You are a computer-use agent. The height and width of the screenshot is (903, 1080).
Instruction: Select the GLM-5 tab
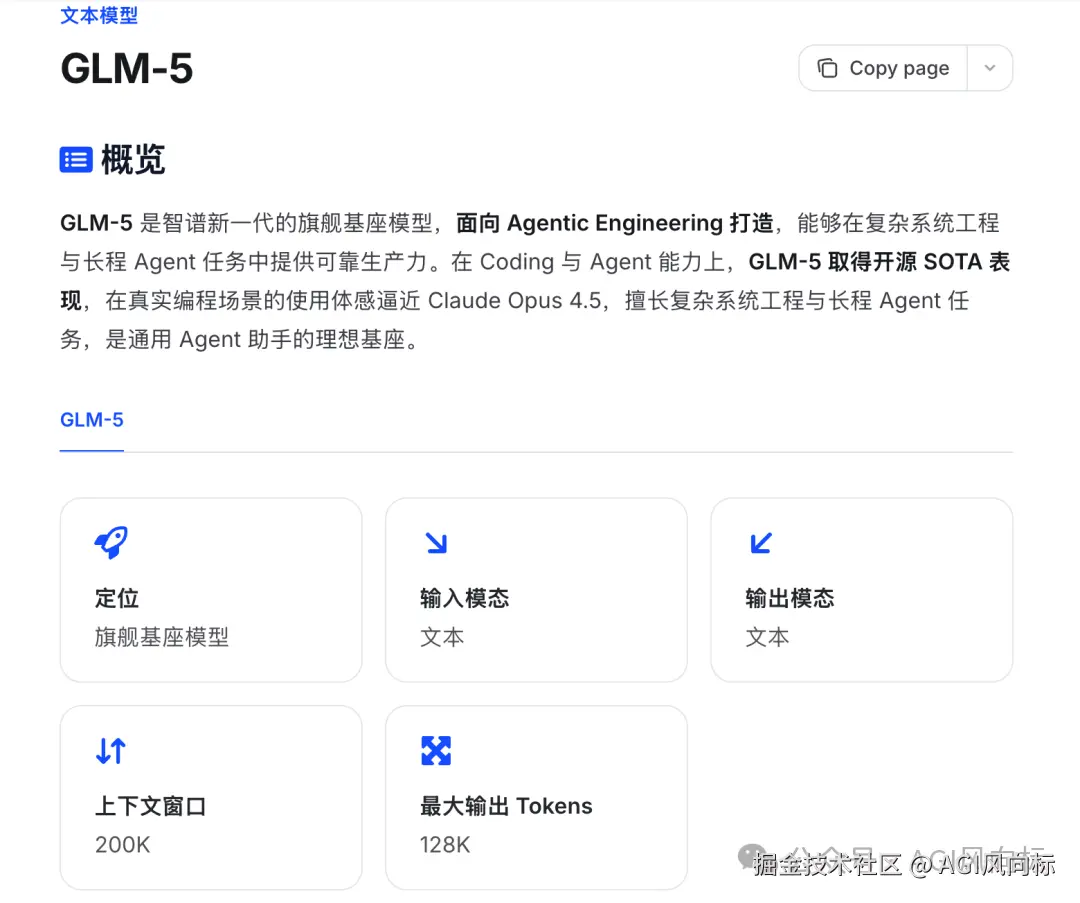point(92,419)
